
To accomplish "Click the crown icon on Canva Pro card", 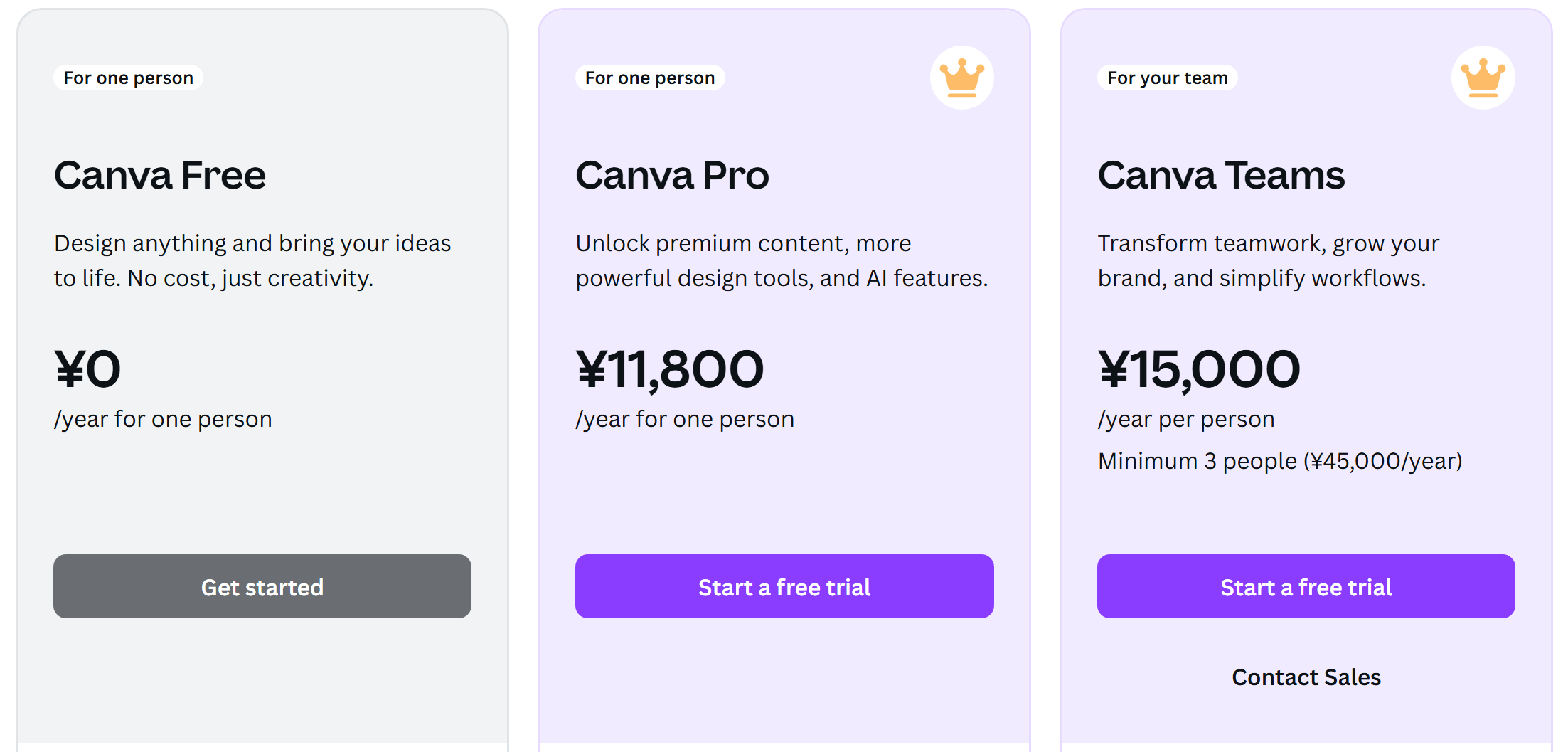I will (961, 78).
